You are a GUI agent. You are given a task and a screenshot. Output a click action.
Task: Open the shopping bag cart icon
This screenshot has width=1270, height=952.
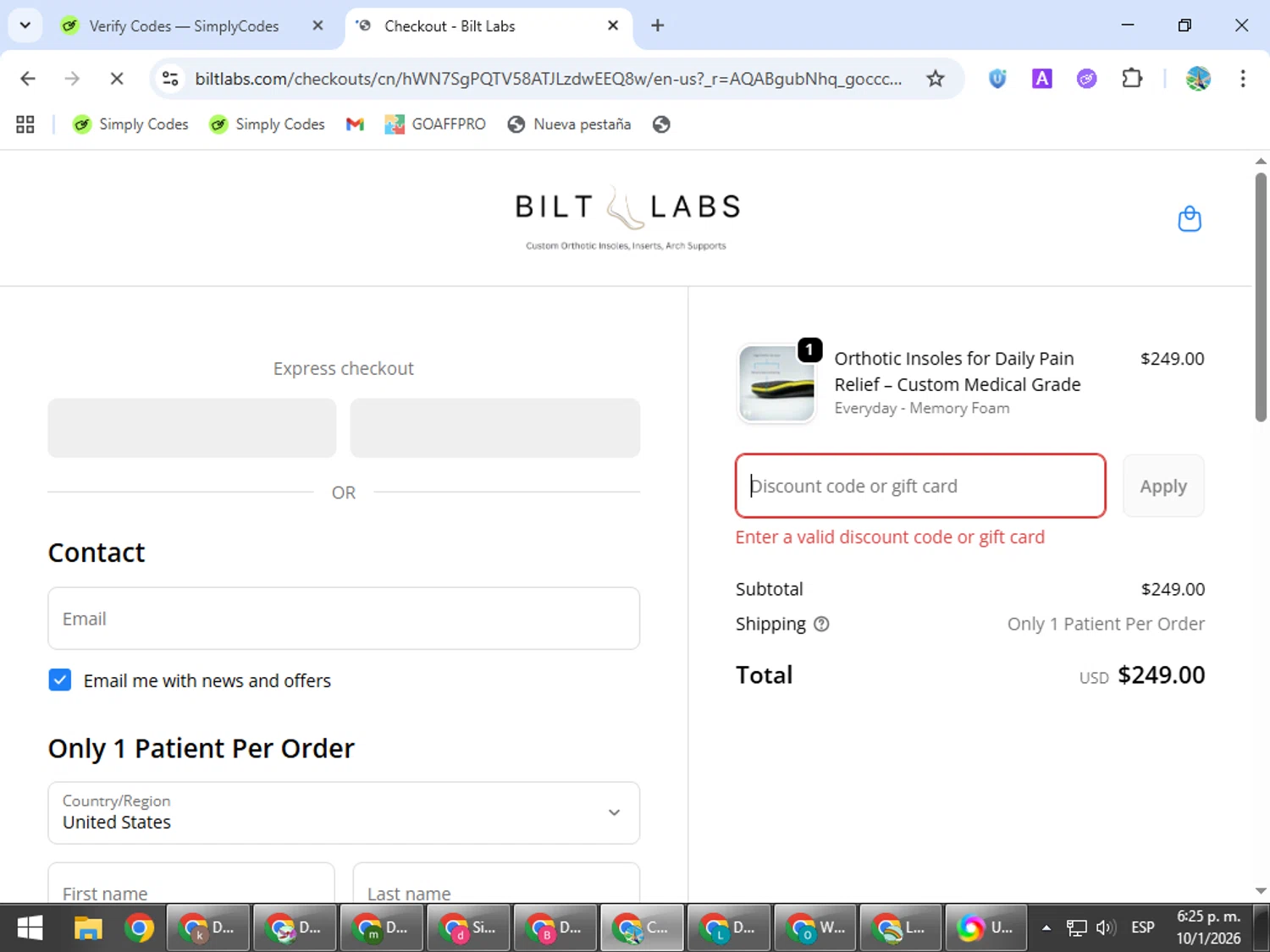pos(1190,219)
